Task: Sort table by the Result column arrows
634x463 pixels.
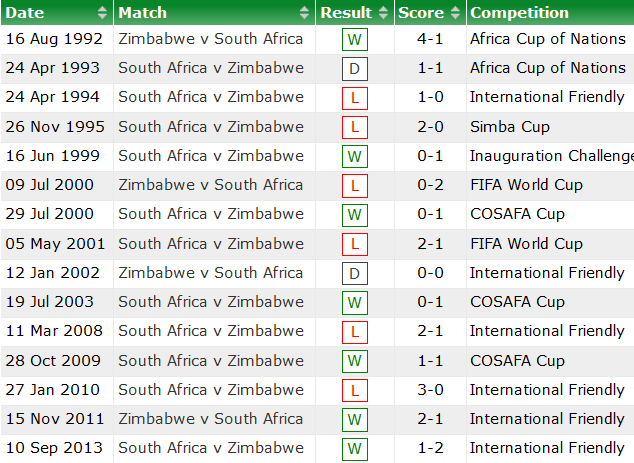Action: [x=382, y=13]
